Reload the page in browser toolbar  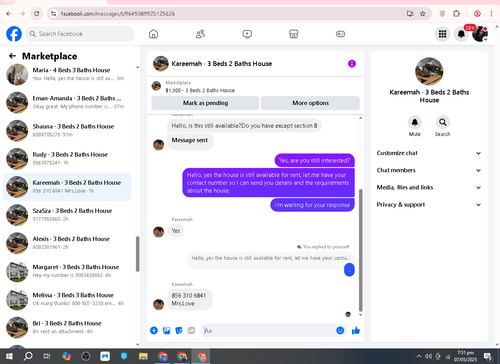pos(37,14)
